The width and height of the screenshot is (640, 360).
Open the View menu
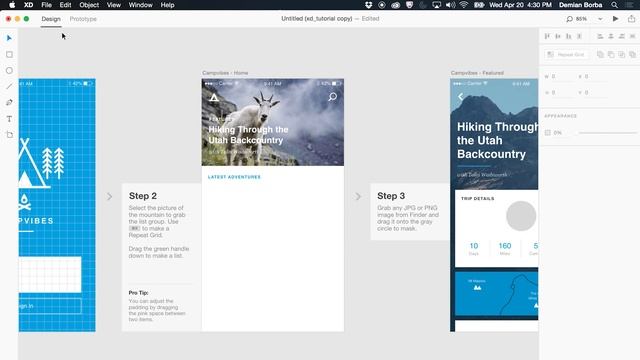113,5
